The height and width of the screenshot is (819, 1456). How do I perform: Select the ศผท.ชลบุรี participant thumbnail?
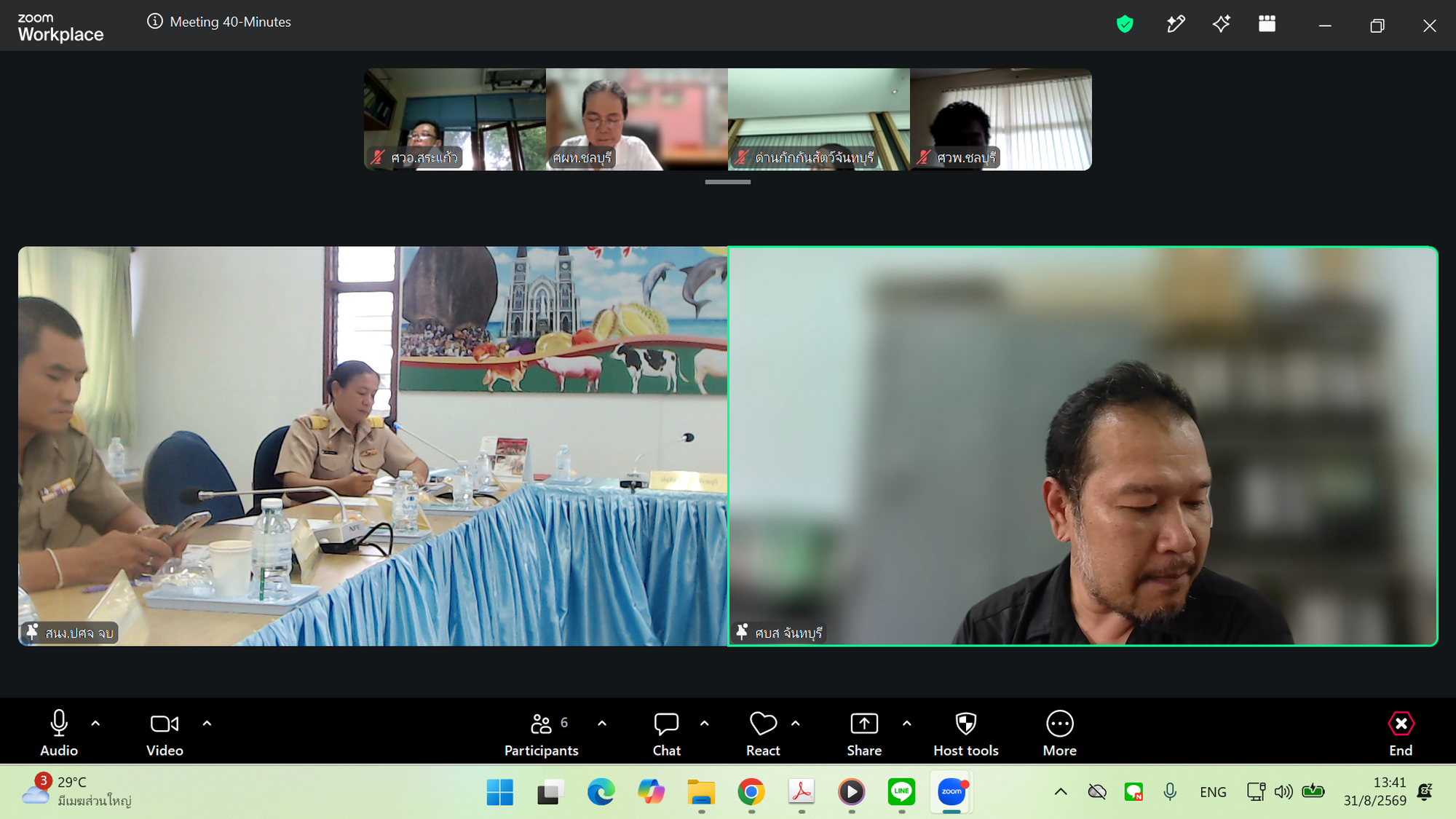point(637,119)
